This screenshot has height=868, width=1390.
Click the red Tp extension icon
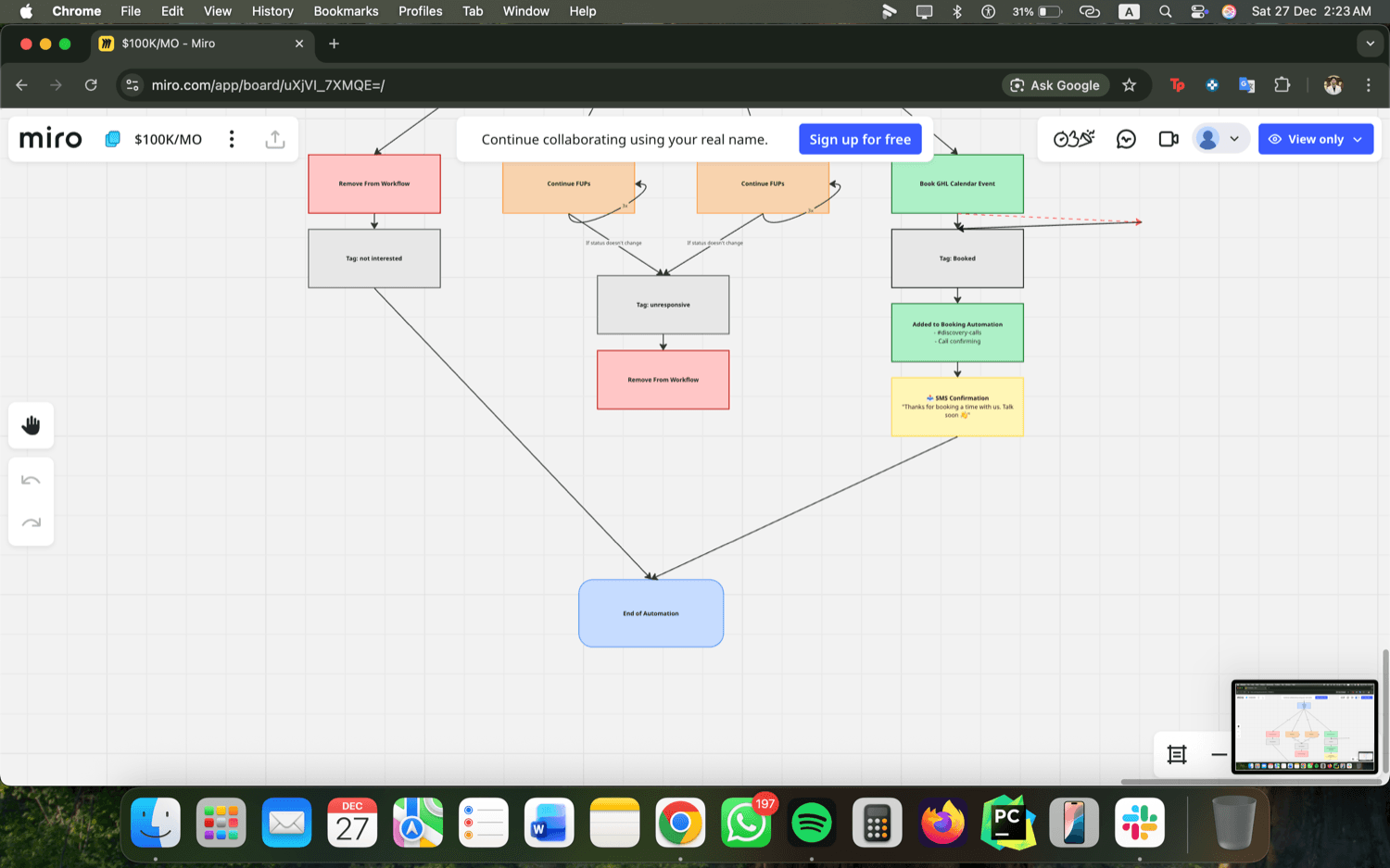[1177, 85]
